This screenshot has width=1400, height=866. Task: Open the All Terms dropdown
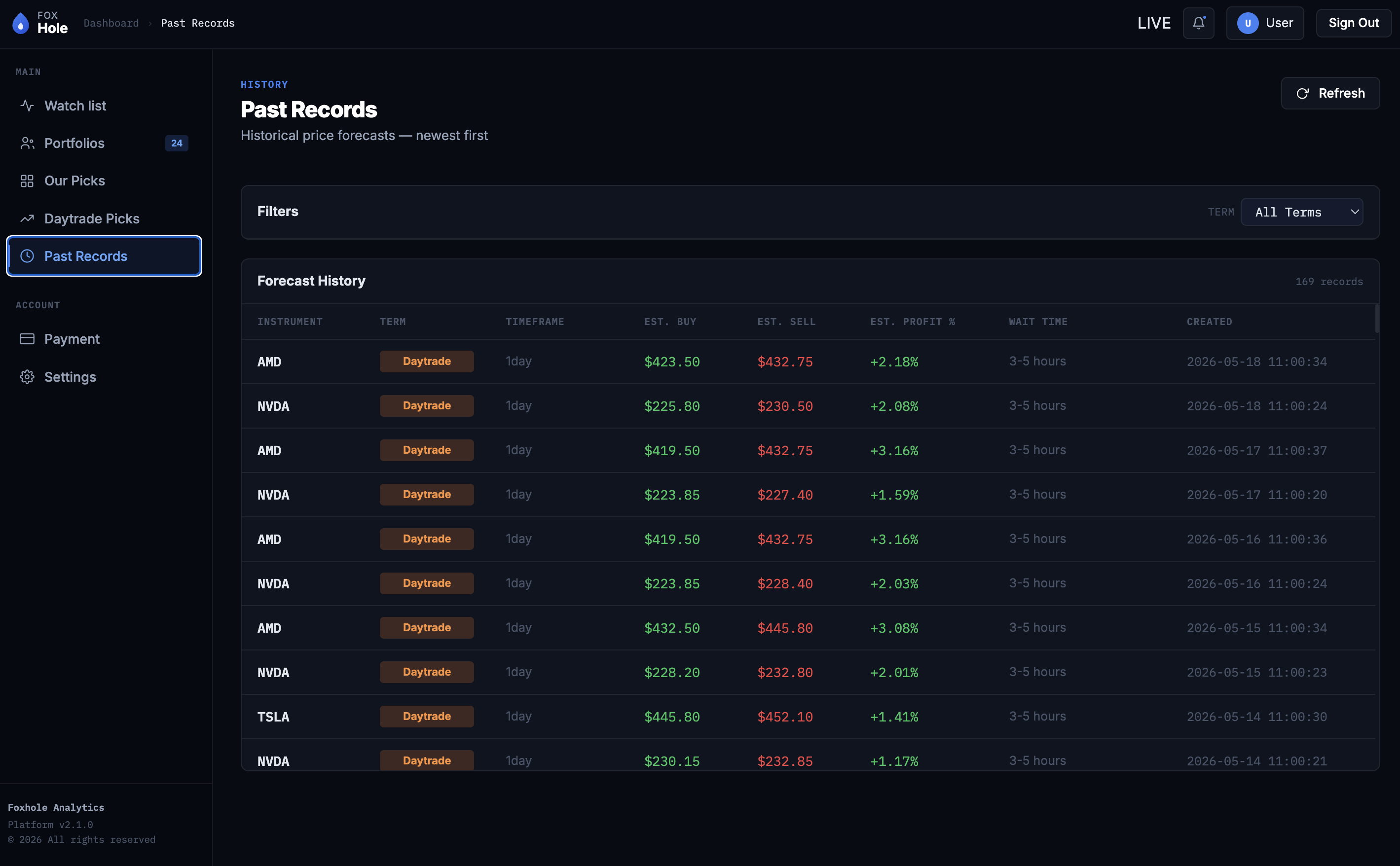click(x=1301, y=212)
